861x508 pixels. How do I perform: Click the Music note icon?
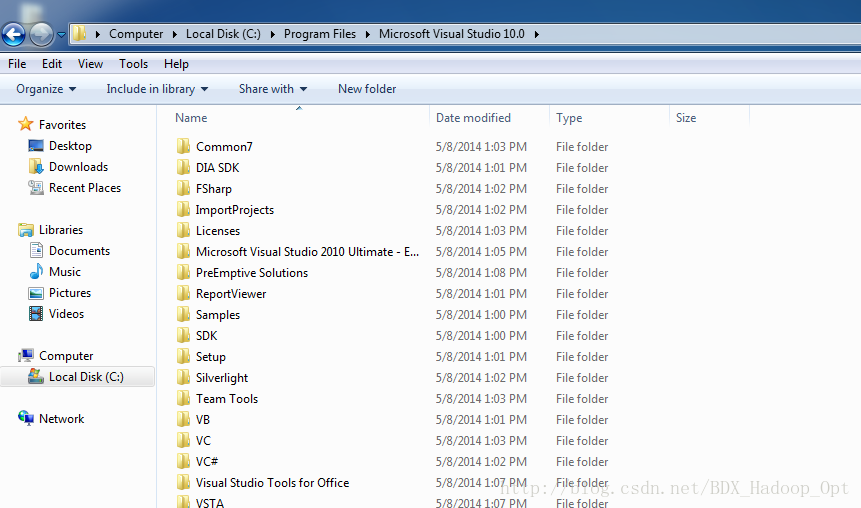click(x=36, y=271)
